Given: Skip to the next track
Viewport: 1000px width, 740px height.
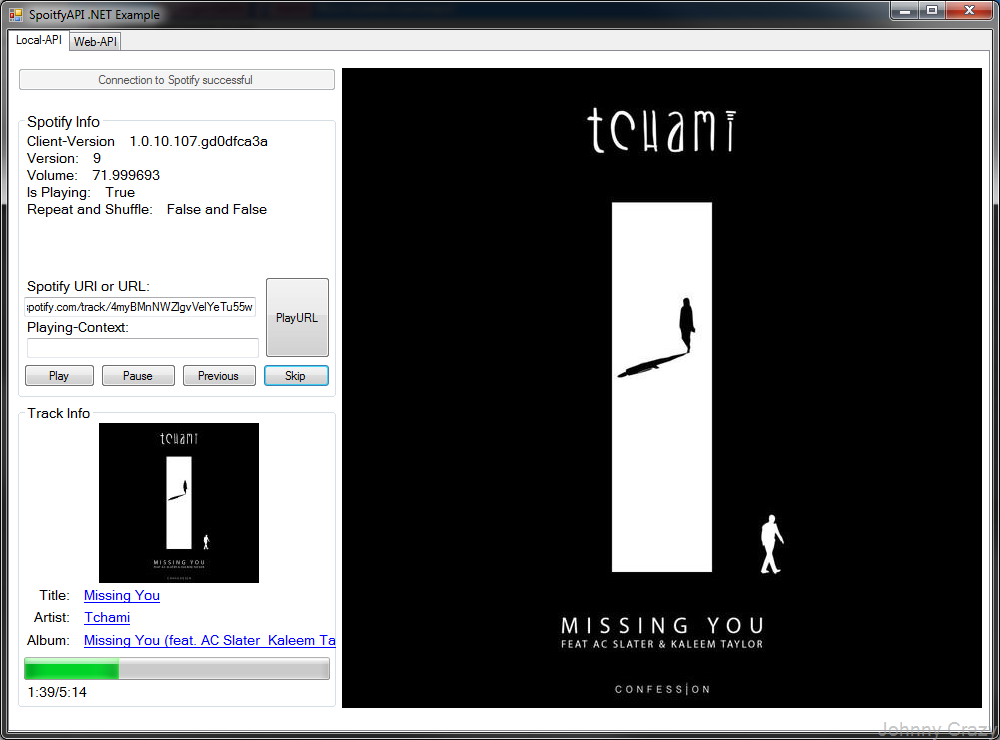Looking at the screenshot, I should pyautogui.click(x=296, y=376).
